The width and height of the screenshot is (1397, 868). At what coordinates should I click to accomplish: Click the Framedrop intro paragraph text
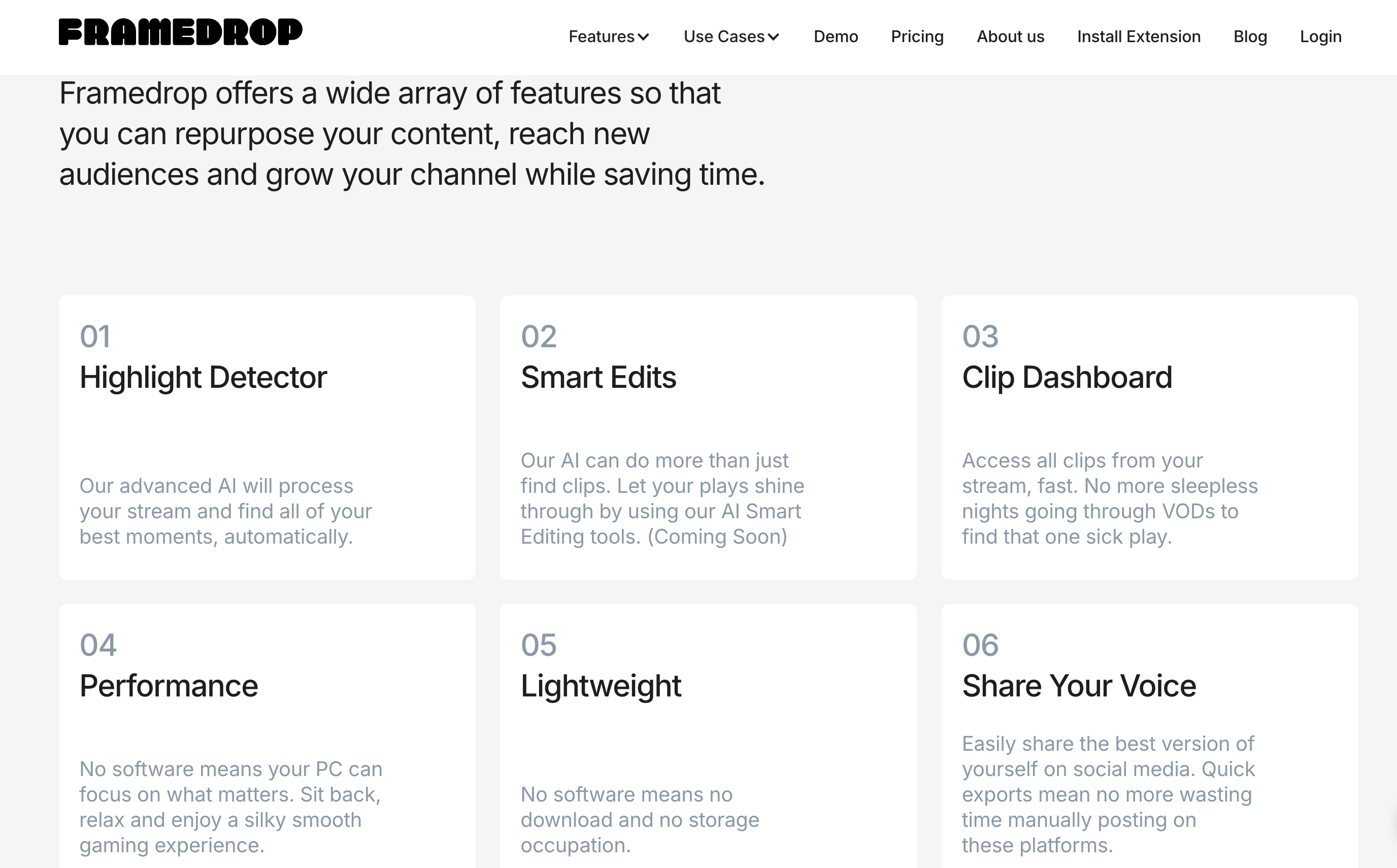tap(412, 134)
